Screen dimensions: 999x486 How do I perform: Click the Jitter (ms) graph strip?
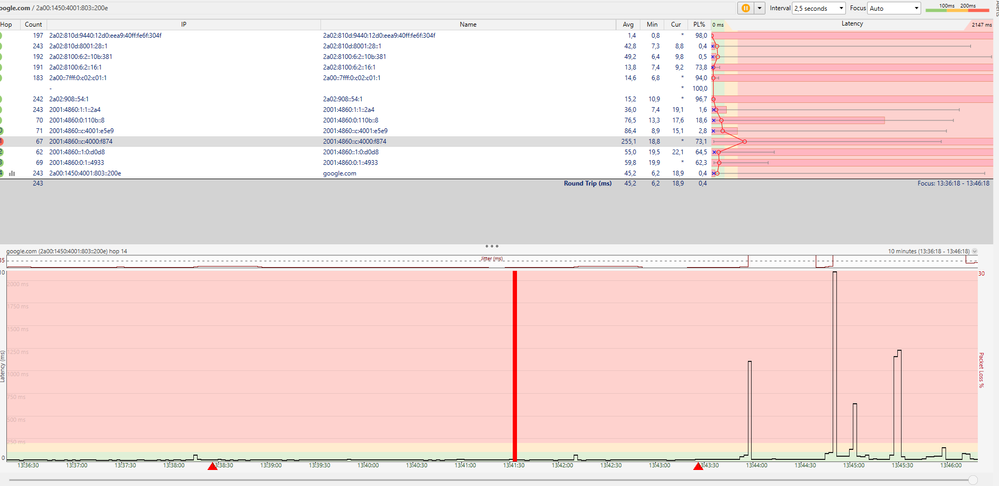(x=492, y=262)
